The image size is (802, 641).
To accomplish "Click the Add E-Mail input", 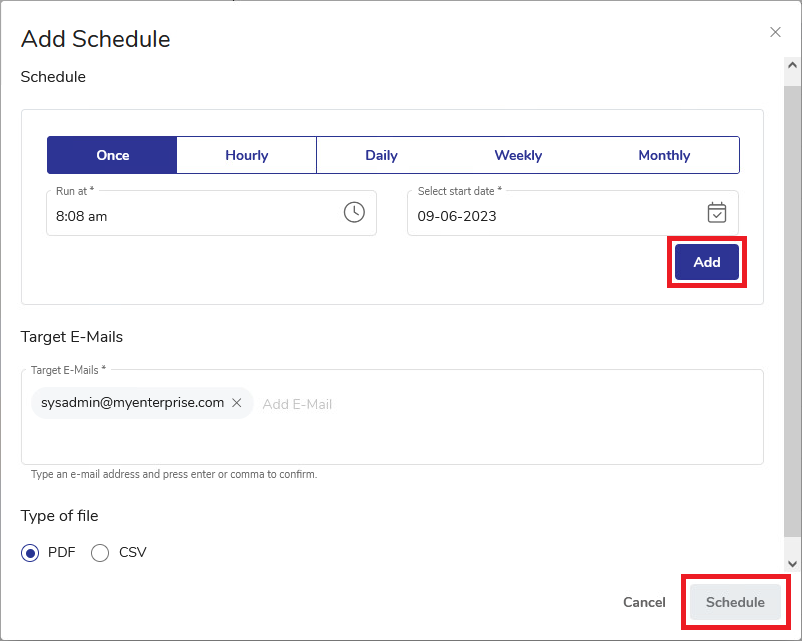I will point(400,404).
